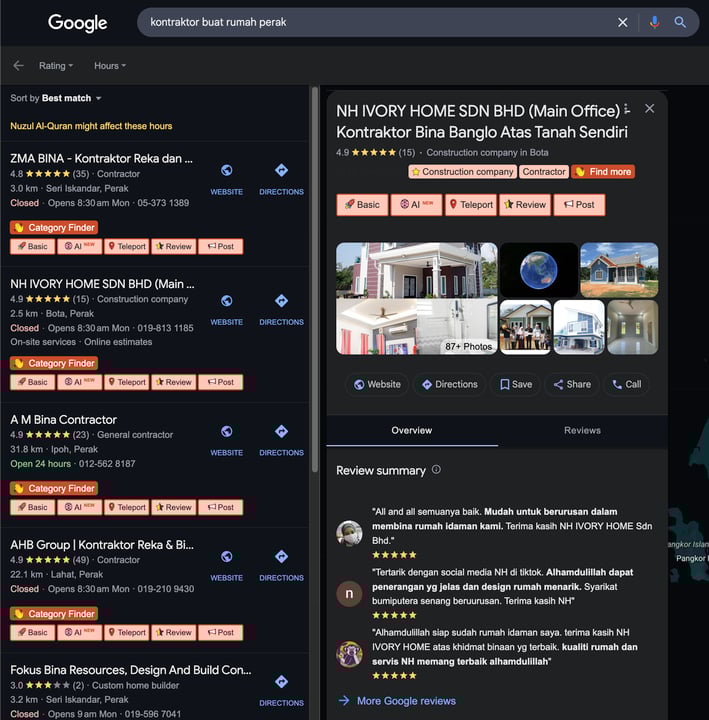This screenshot has width=709, height=720.
Task: Start voice search with the microphone icon
Action: pyautogui.click(x=655, y=22)
